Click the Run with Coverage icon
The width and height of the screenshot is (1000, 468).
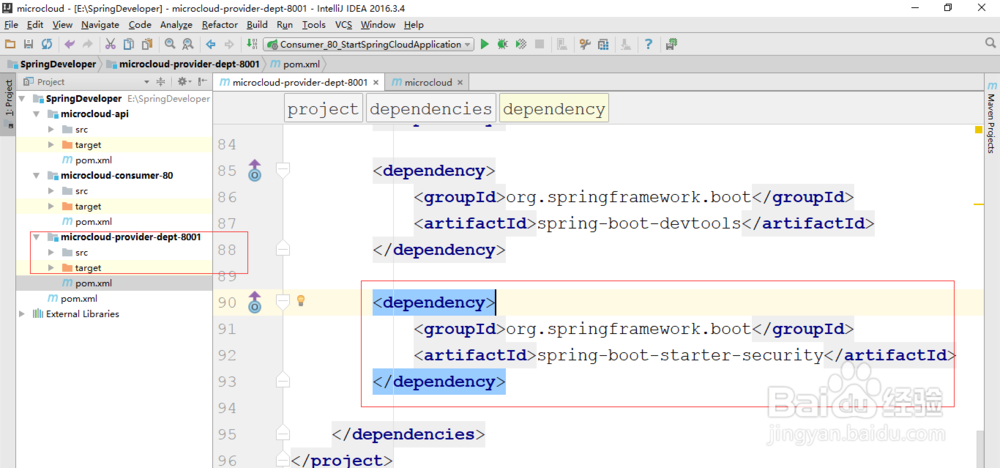point(521,44)
